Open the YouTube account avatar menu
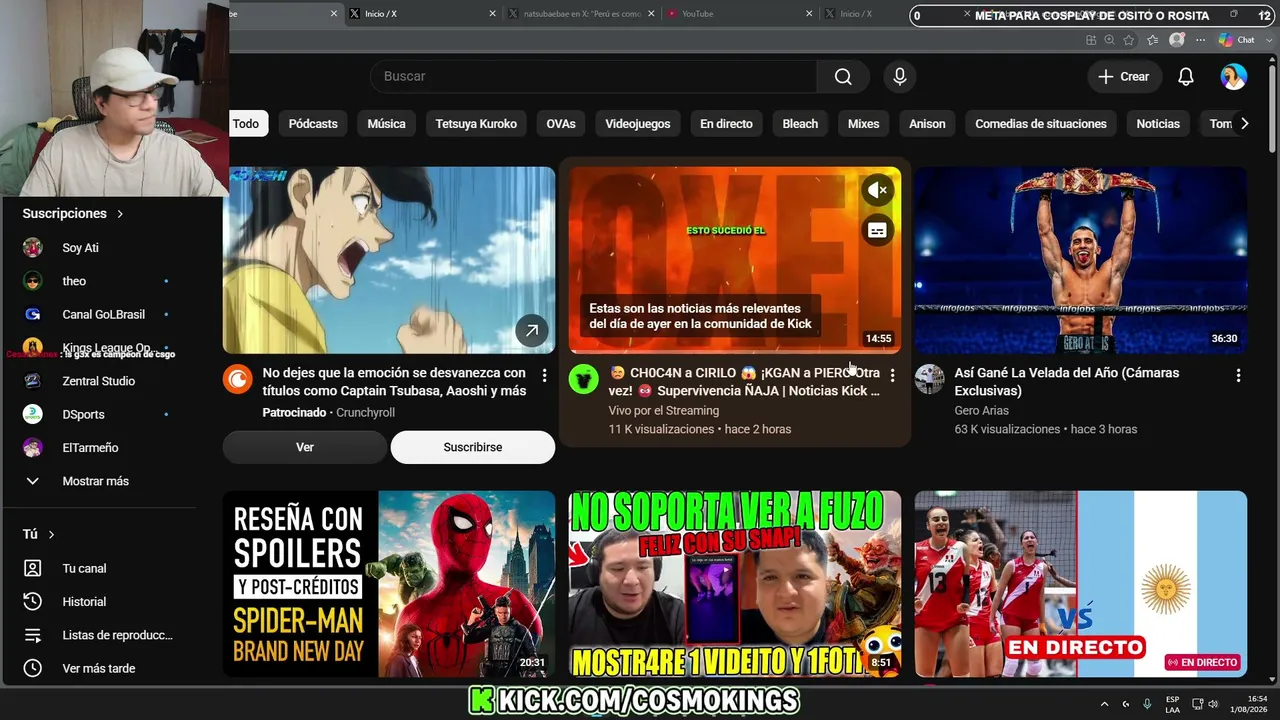The height and width of the screenshot is (720, 1280). [x=1234, y=77]
